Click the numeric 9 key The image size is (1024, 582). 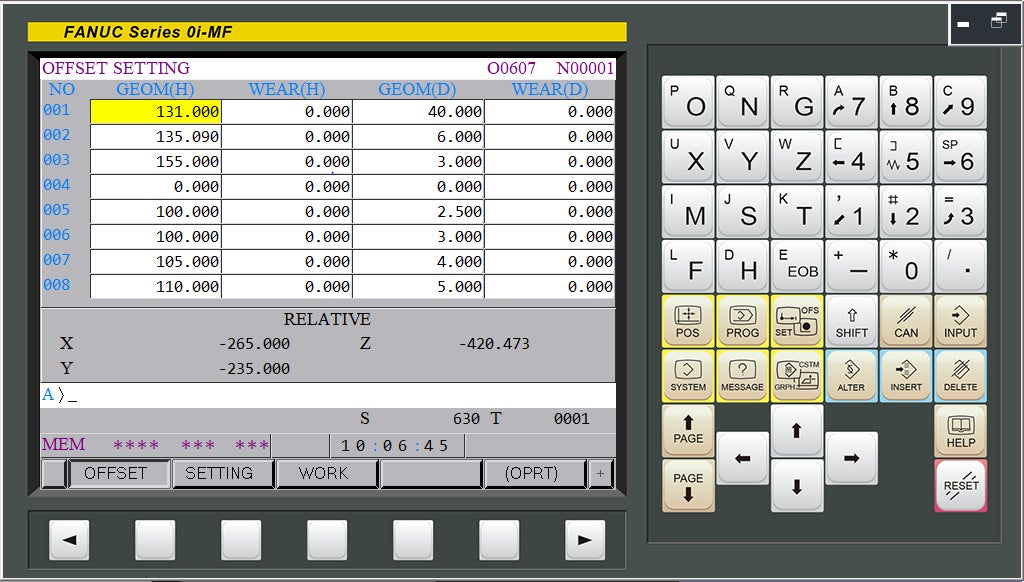[961, 103]
